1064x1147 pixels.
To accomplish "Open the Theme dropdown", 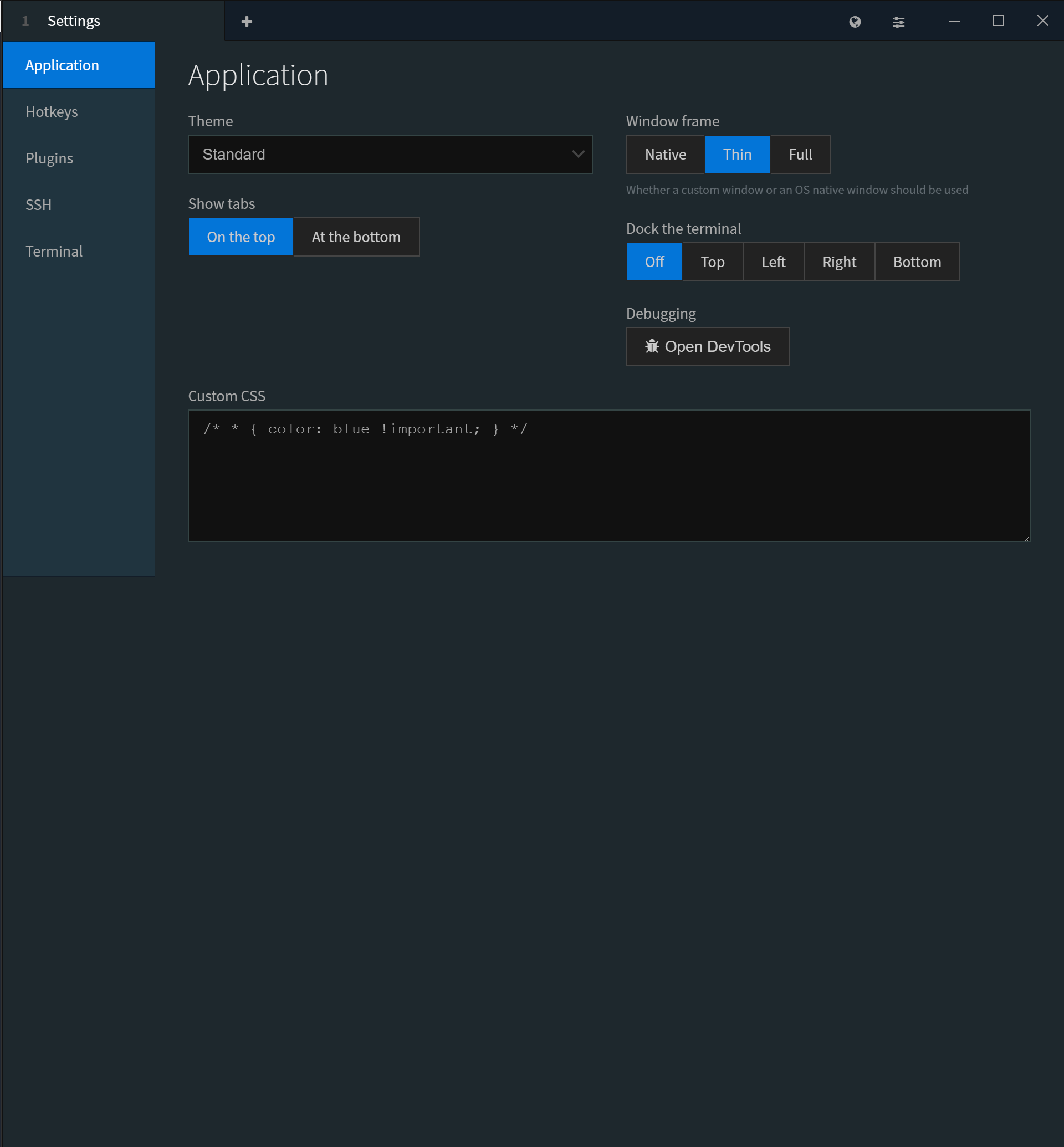I will point(390,154).
